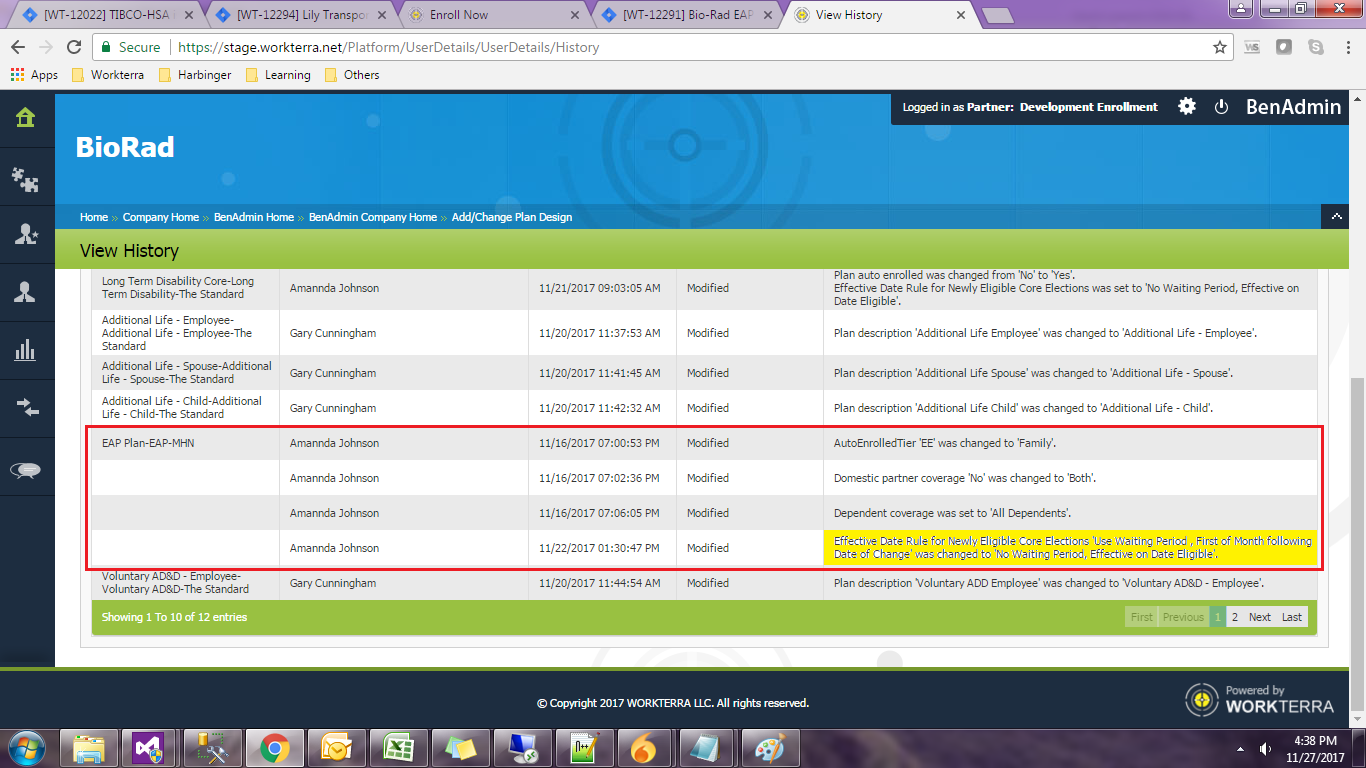Open a new browser tab
The height and width of the screenshot is (768, 1366).
click(x=998, y=16)
